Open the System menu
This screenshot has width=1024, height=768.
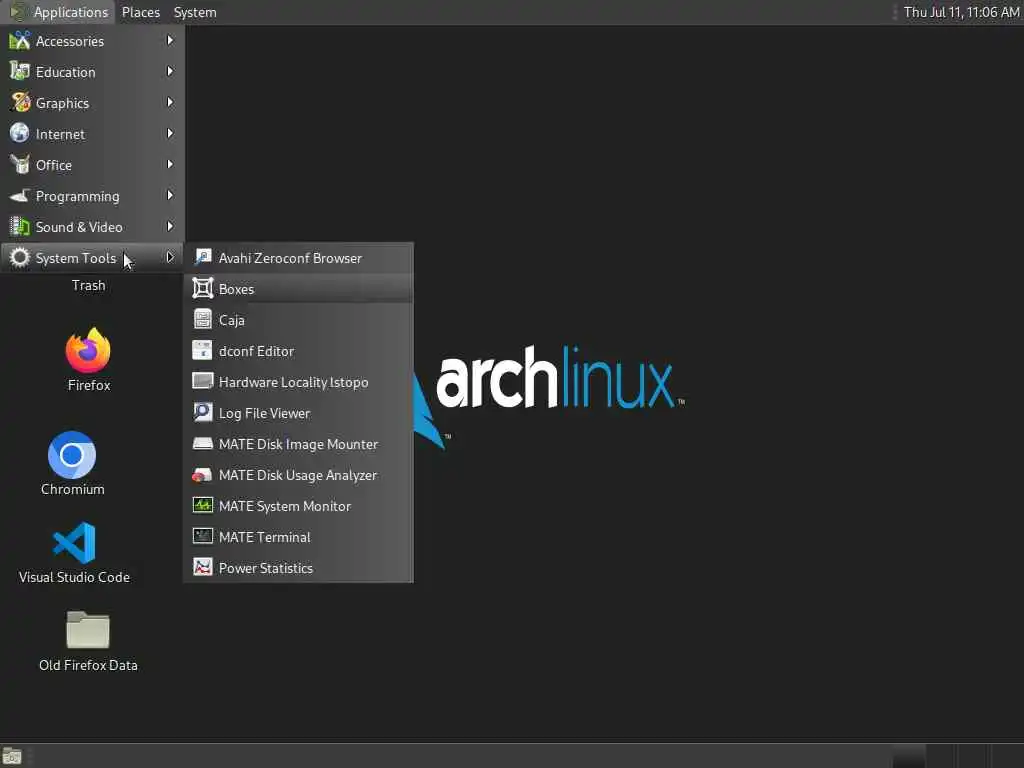(x=195, y=12)
